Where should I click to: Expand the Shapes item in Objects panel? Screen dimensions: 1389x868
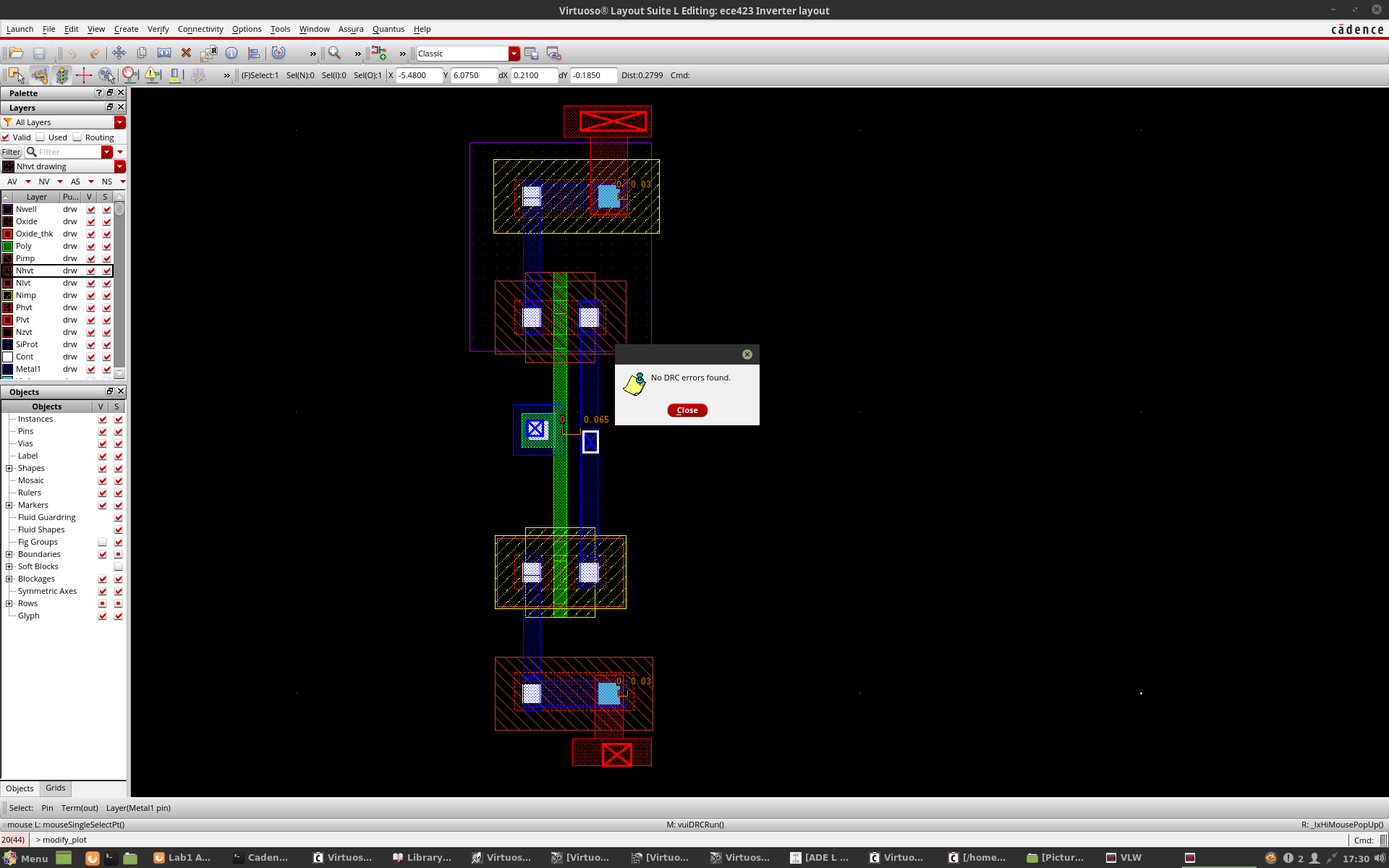pos(7,468)
